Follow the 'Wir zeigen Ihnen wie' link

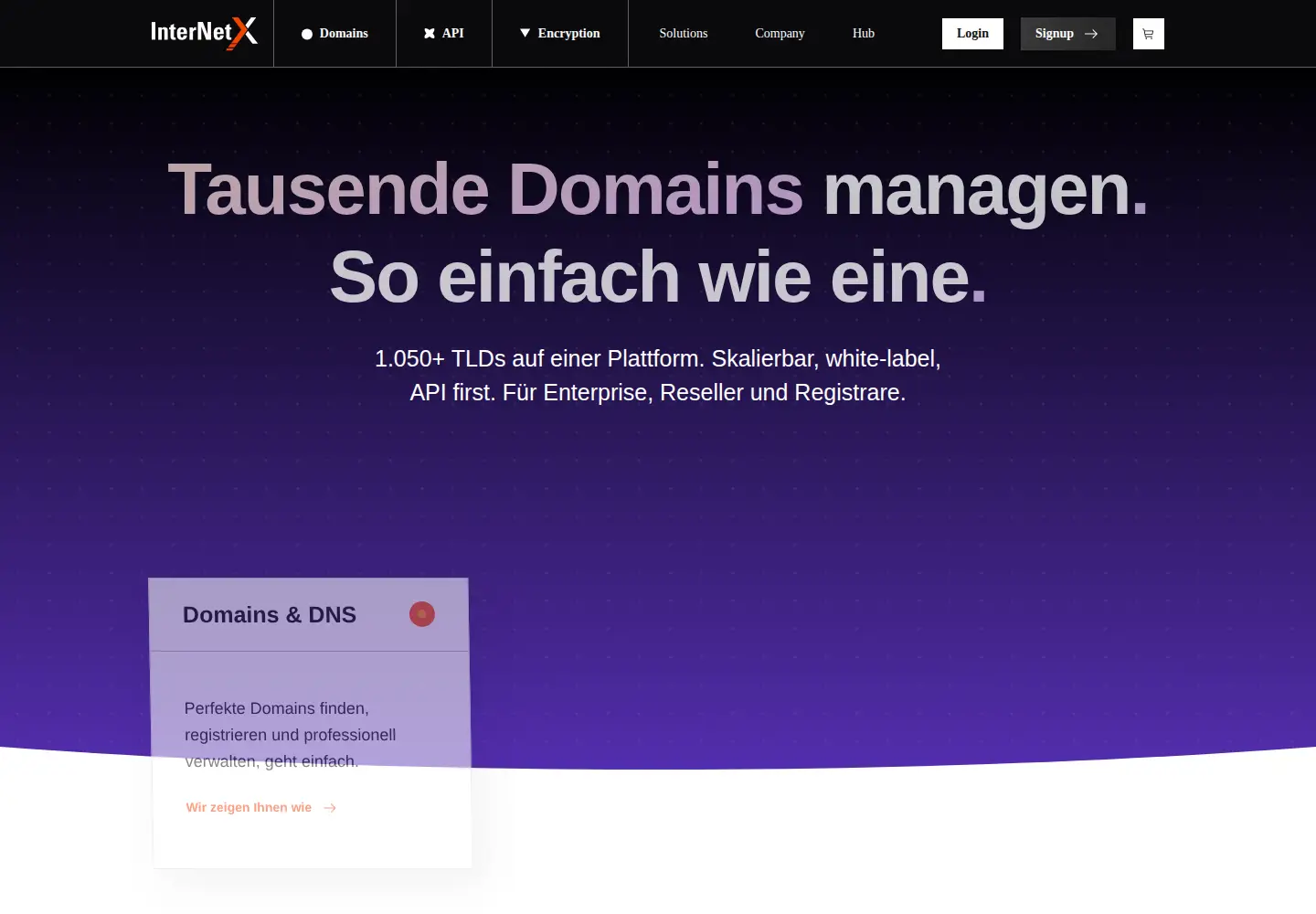point(261,807)
